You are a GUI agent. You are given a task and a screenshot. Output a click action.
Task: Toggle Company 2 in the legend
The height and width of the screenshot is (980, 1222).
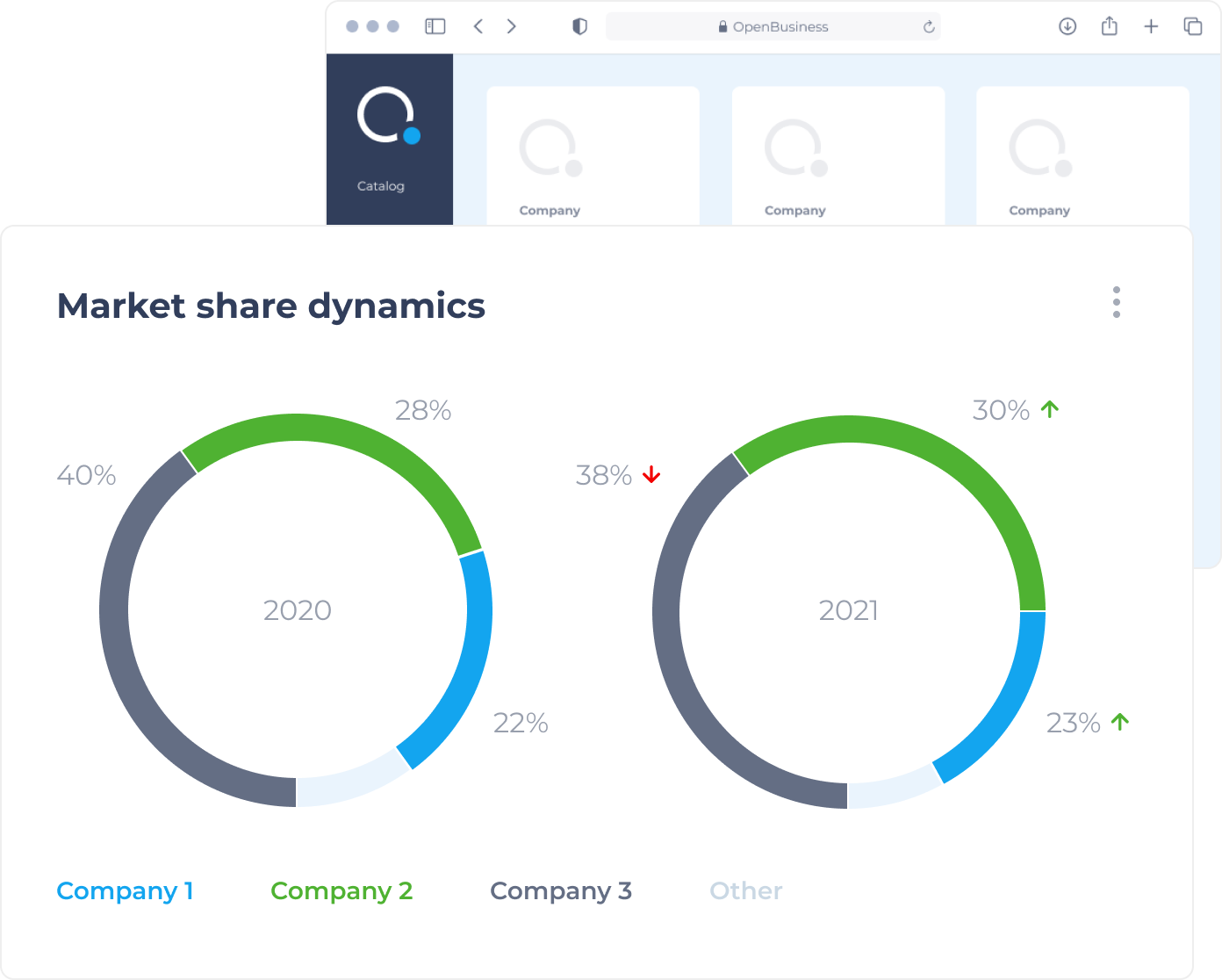341,891
